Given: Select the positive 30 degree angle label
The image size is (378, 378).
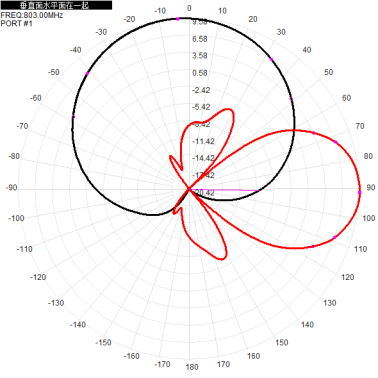Looking at the screenshot, I should pyautogui.click(x=281, y=32).
